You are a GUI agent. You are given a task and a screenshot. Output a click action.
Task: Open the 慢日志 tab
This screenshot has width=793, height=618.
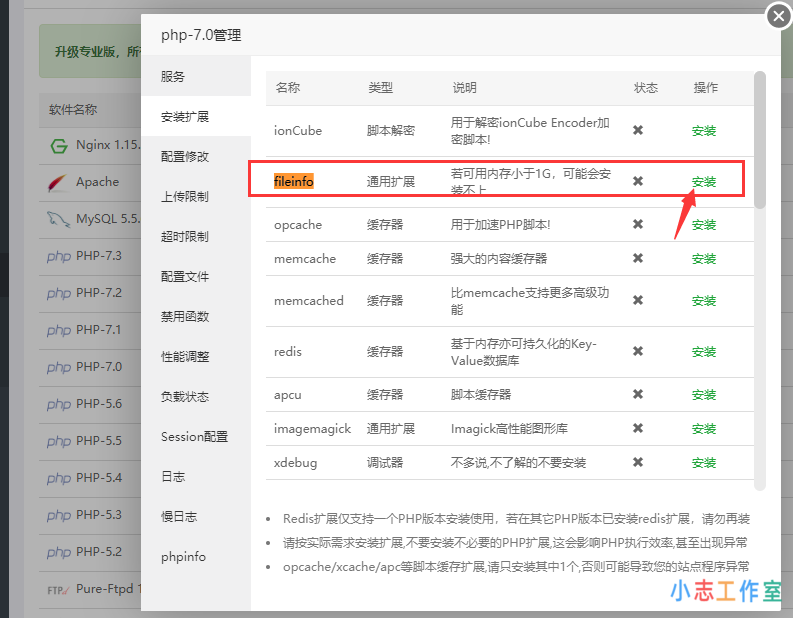click(x=196, y=516)
